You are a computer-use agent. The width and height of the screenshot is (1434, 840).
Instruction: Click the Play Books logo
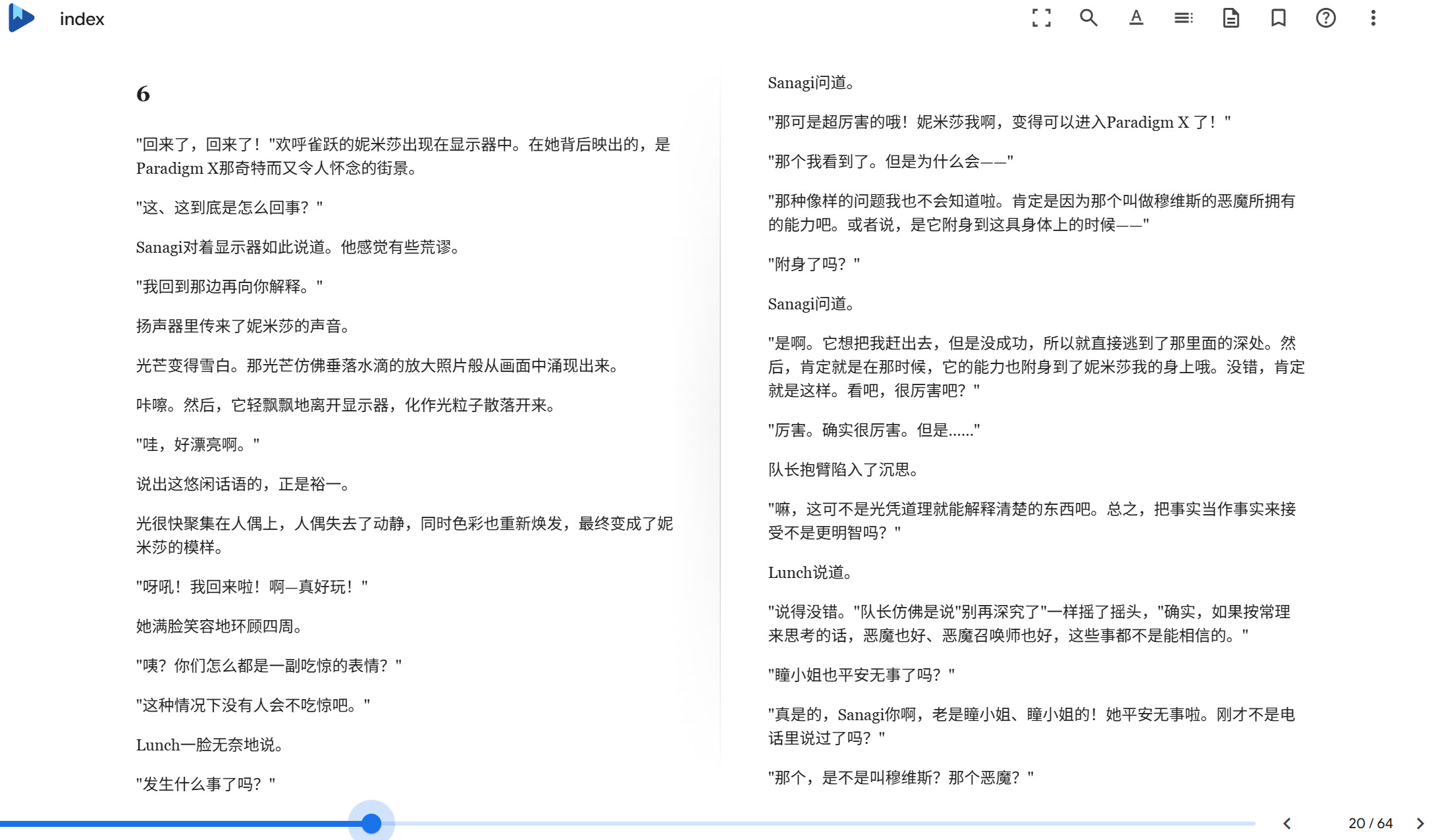pos(21,18)
